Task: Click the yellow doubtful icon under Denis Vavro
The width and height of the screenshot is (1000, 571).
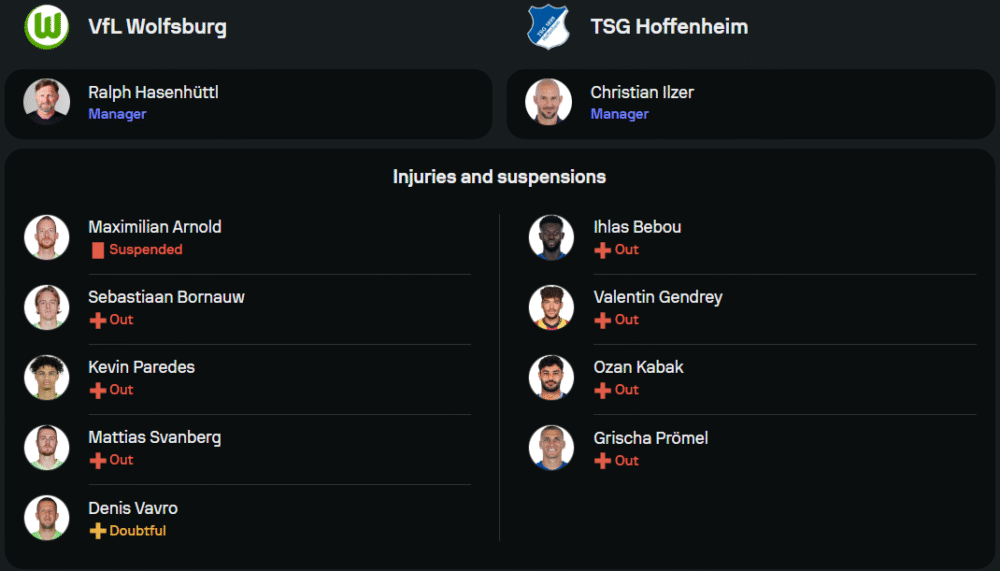Action: coord(98,531)
